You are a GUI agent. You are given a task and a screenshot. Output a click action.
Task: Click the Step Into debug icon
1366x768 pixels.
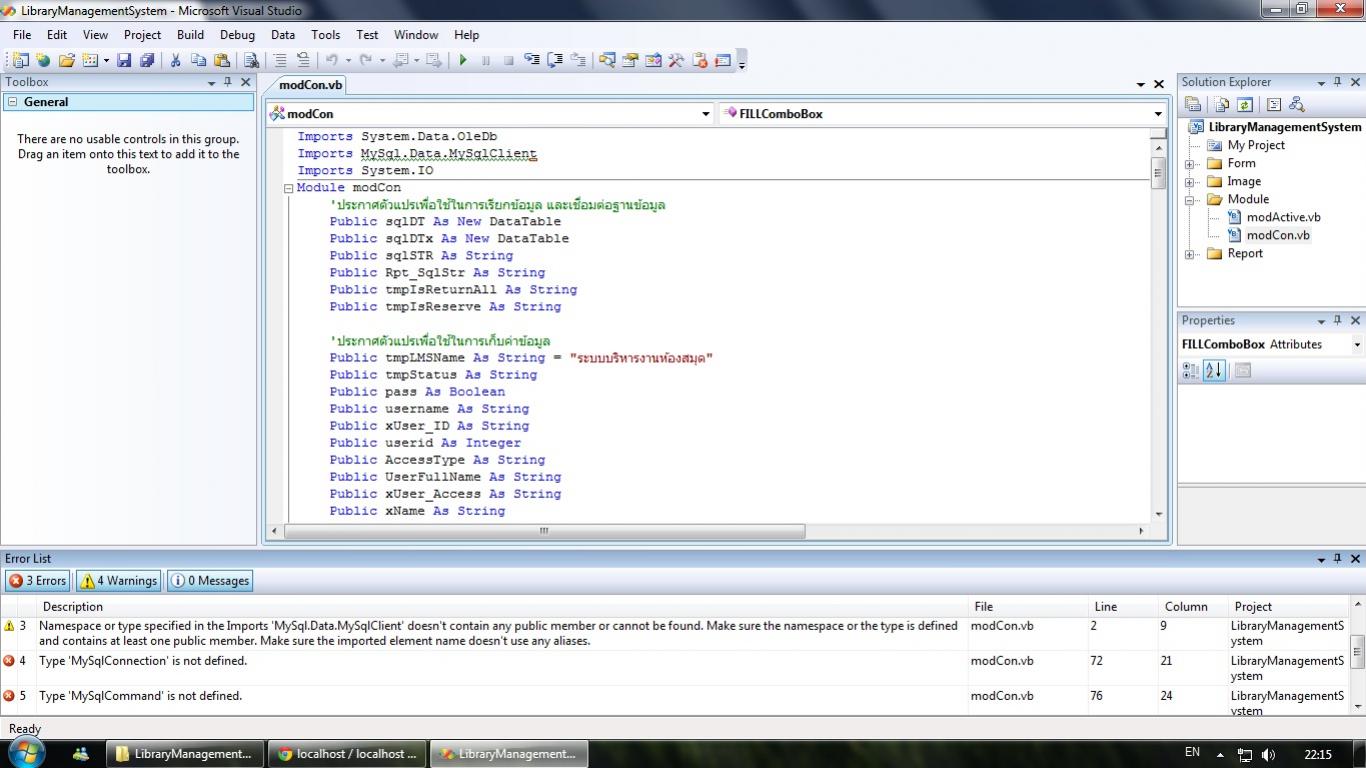pos(532,60)
